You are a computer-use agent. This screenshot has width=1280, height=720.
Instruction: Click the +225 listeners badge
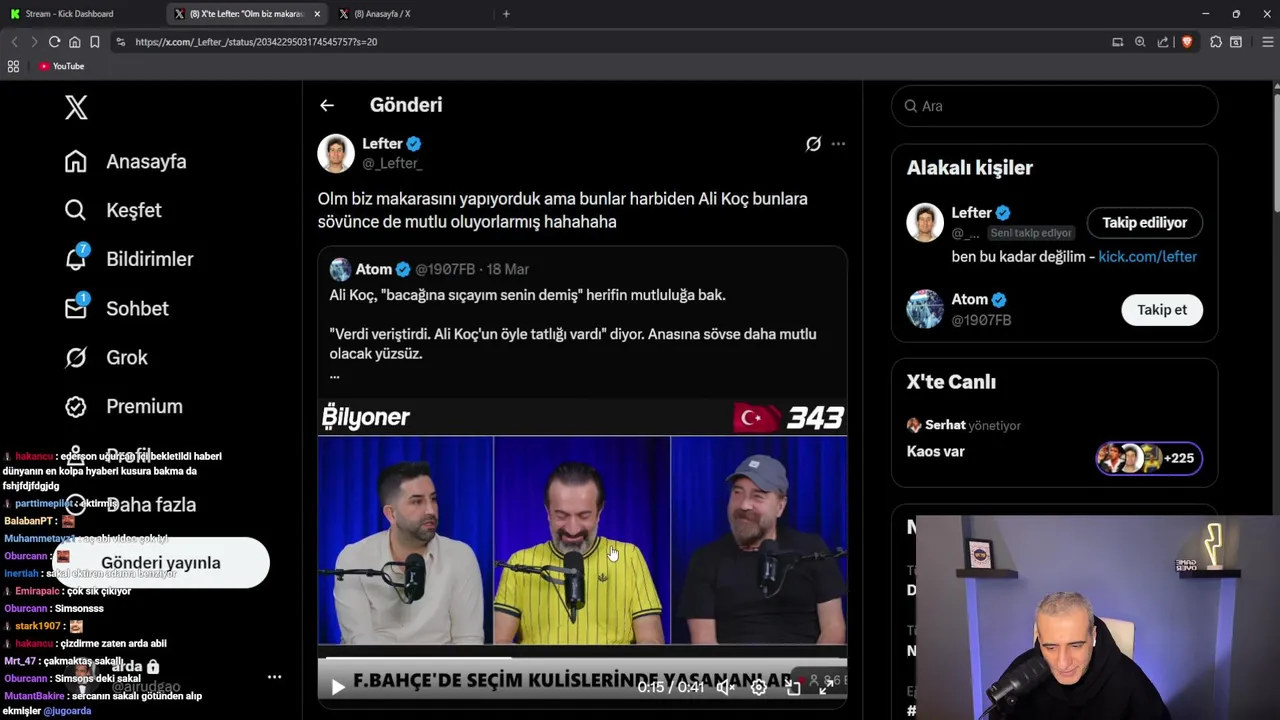coord(1149,458)
